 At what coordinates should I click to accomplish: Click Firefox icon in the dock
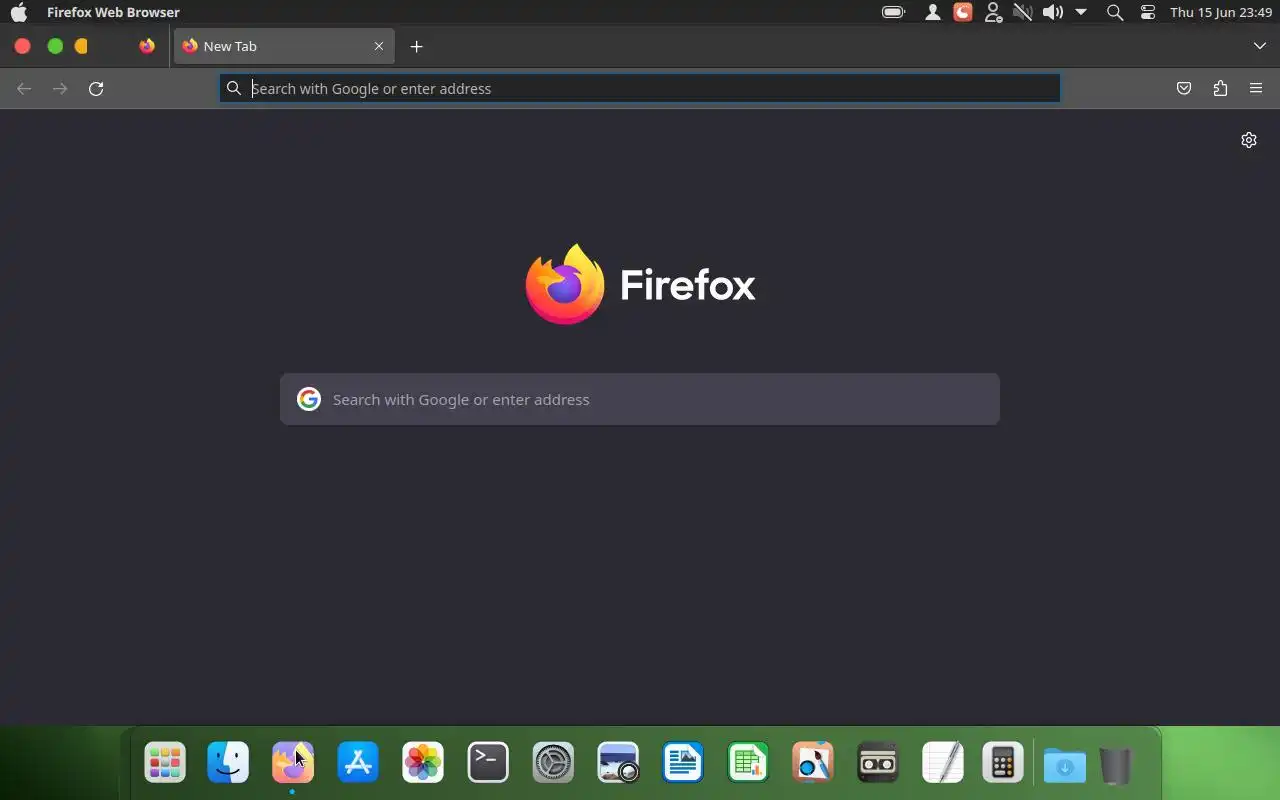(293, 763)
